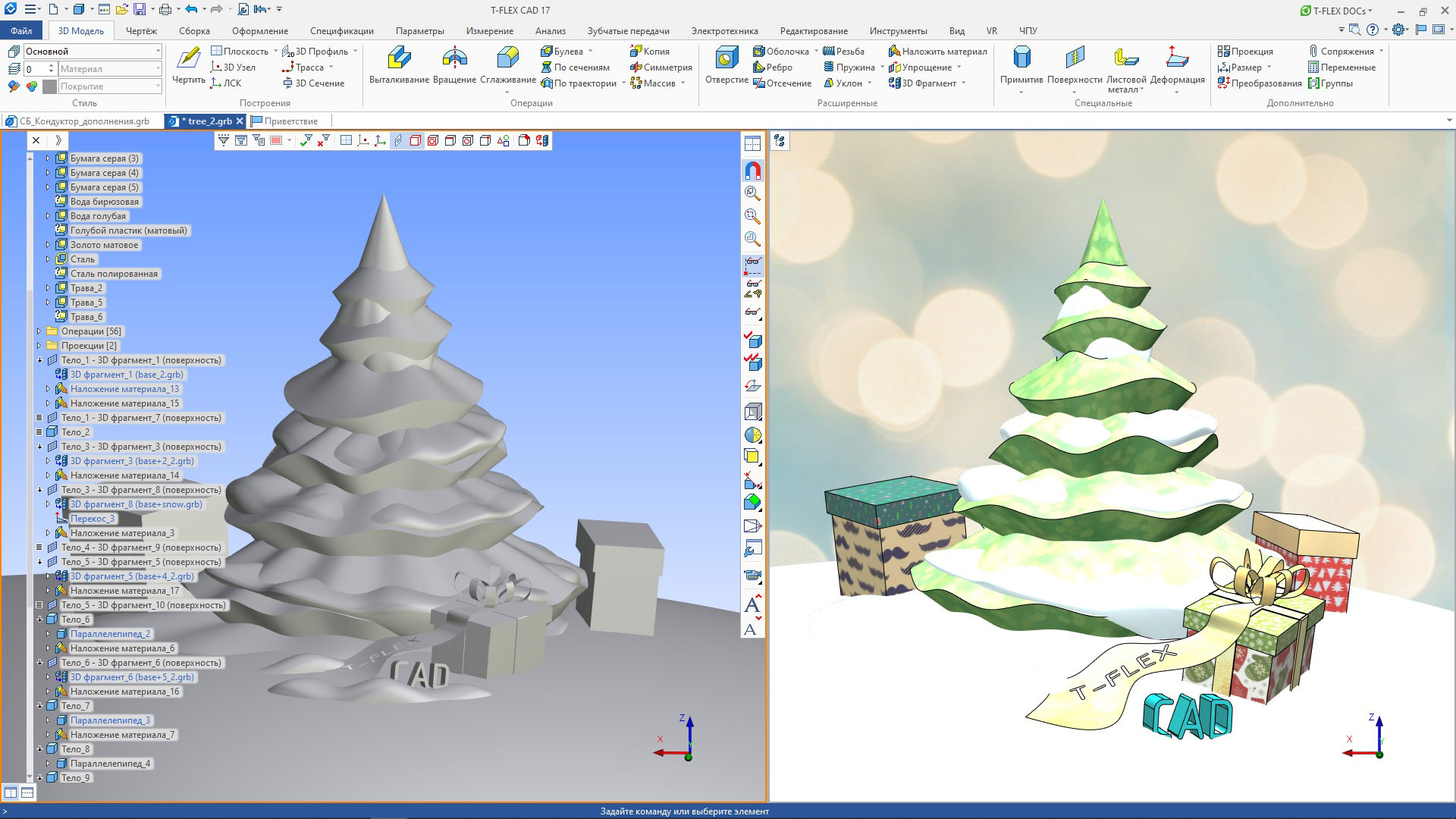Click the gray color swatch in Стиль
The width and height of the screenshot is (1456, 819).
(x=49, y=86)
